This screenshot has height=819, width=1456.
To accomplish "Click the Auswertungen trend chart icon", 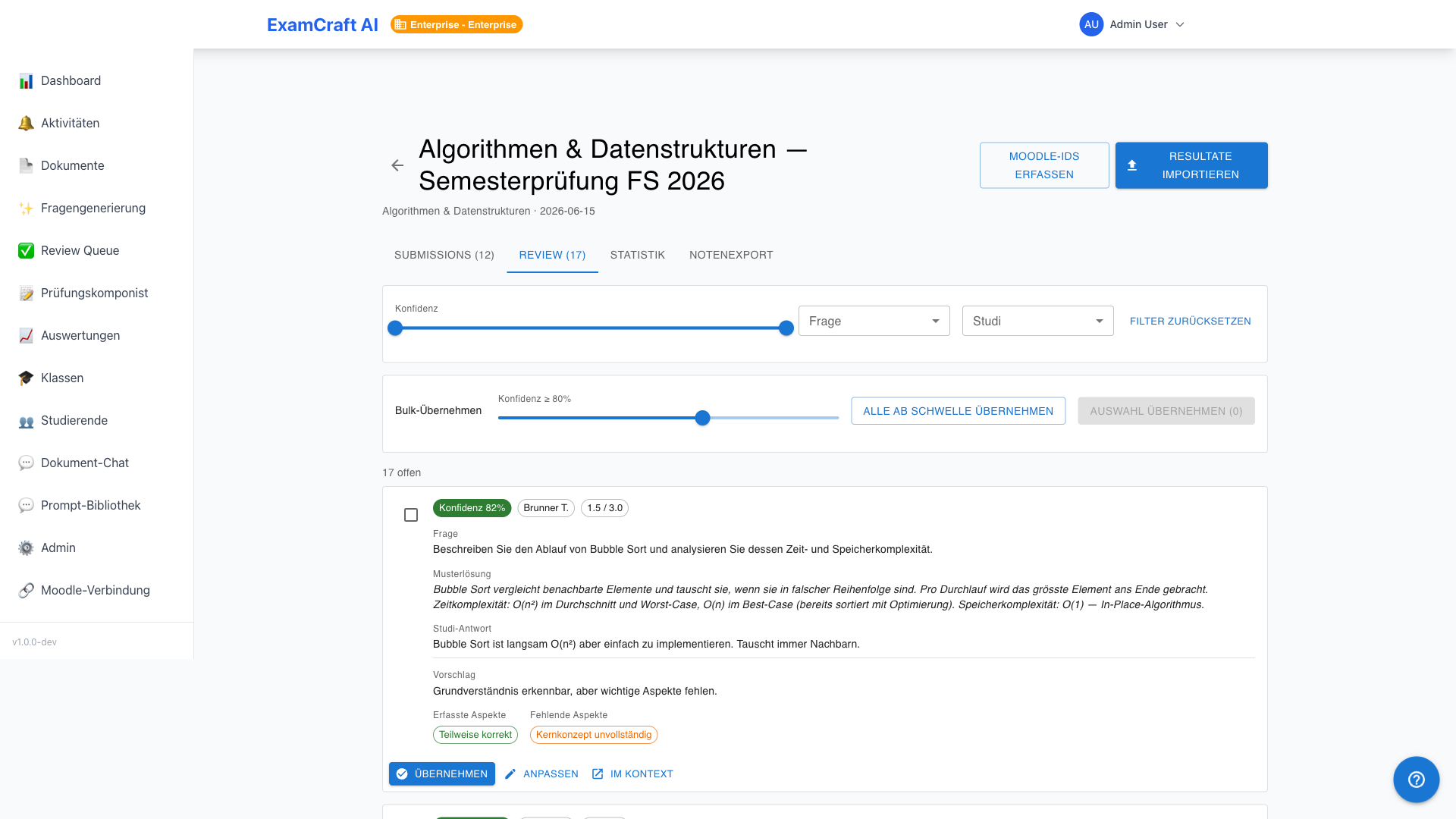I will tap(26, 336).
